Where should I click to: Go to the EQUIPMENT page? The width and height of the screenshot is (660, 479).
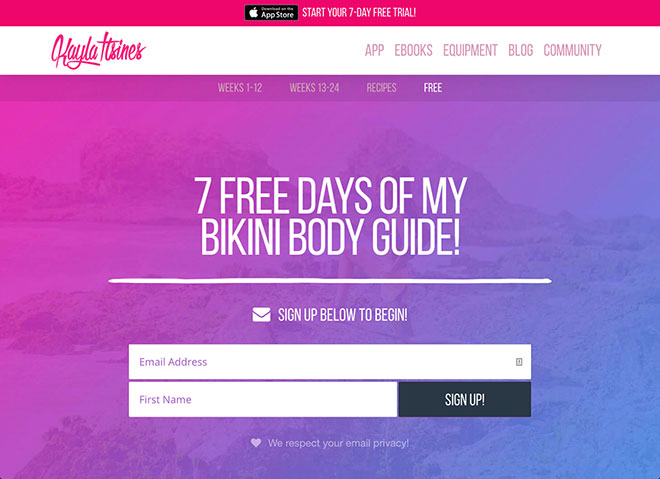(470, 51)
